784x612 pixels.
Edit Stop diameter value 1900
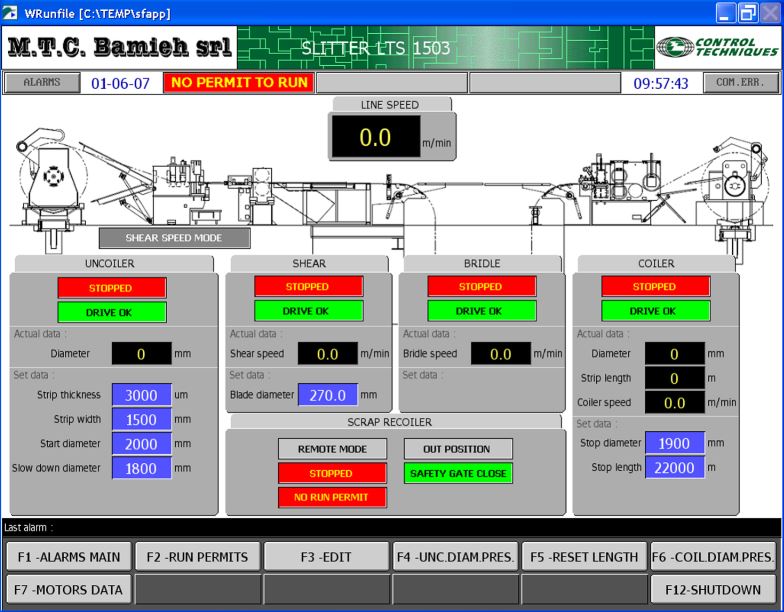pyautogui.click(x=674, y=443)
